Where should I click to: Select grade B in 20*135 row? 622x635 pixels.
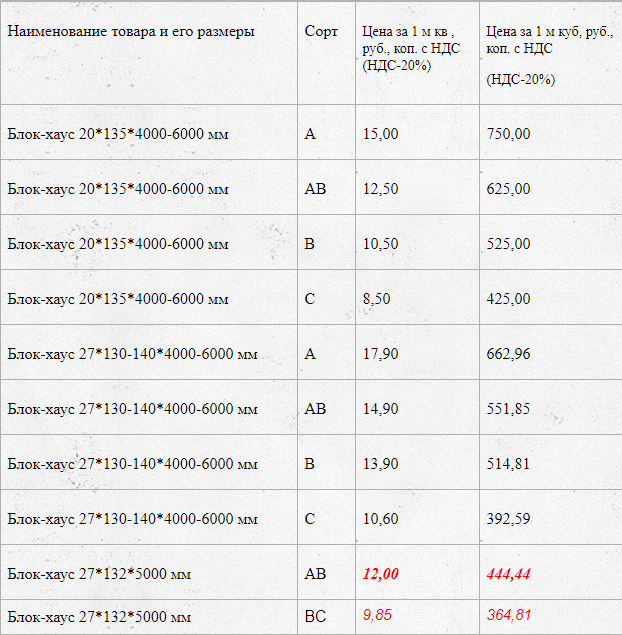pyautogui.click(x=309, y=244)
